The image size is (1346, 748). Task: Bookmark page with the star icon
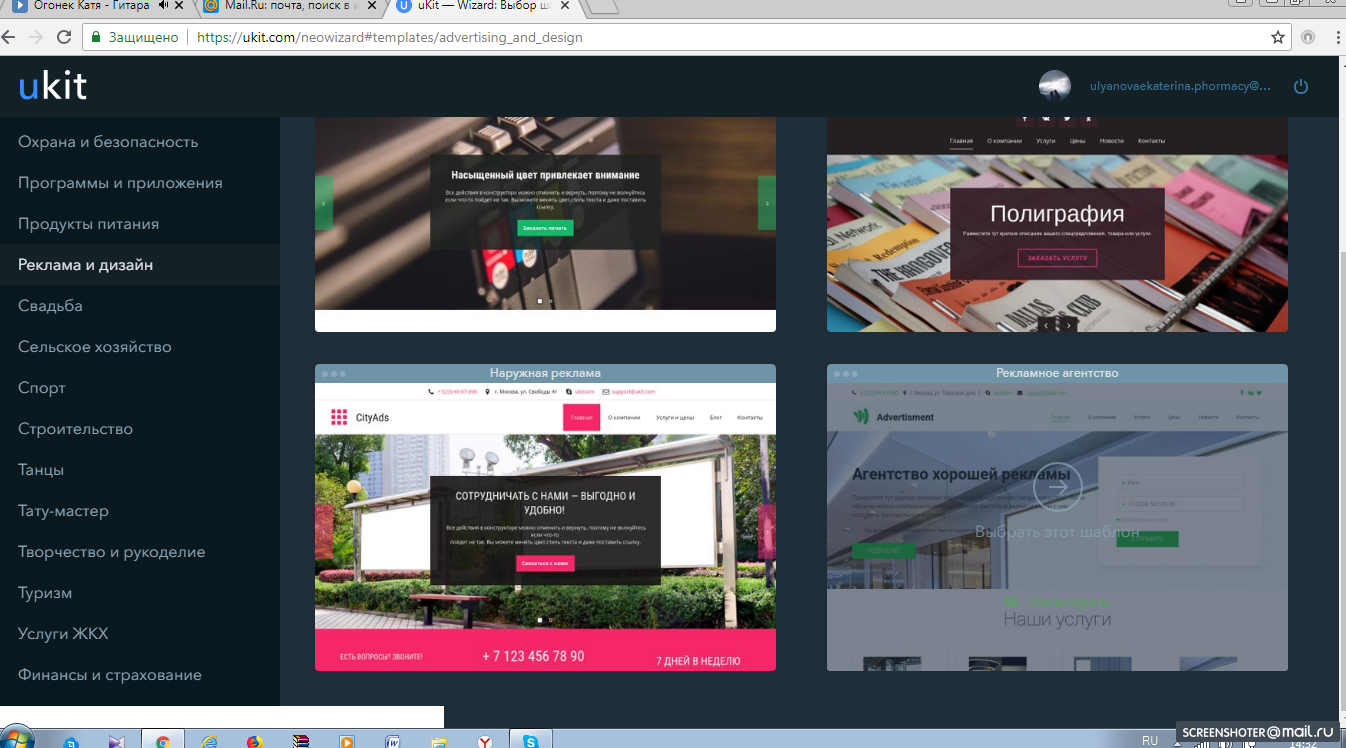coord(1277,37)
